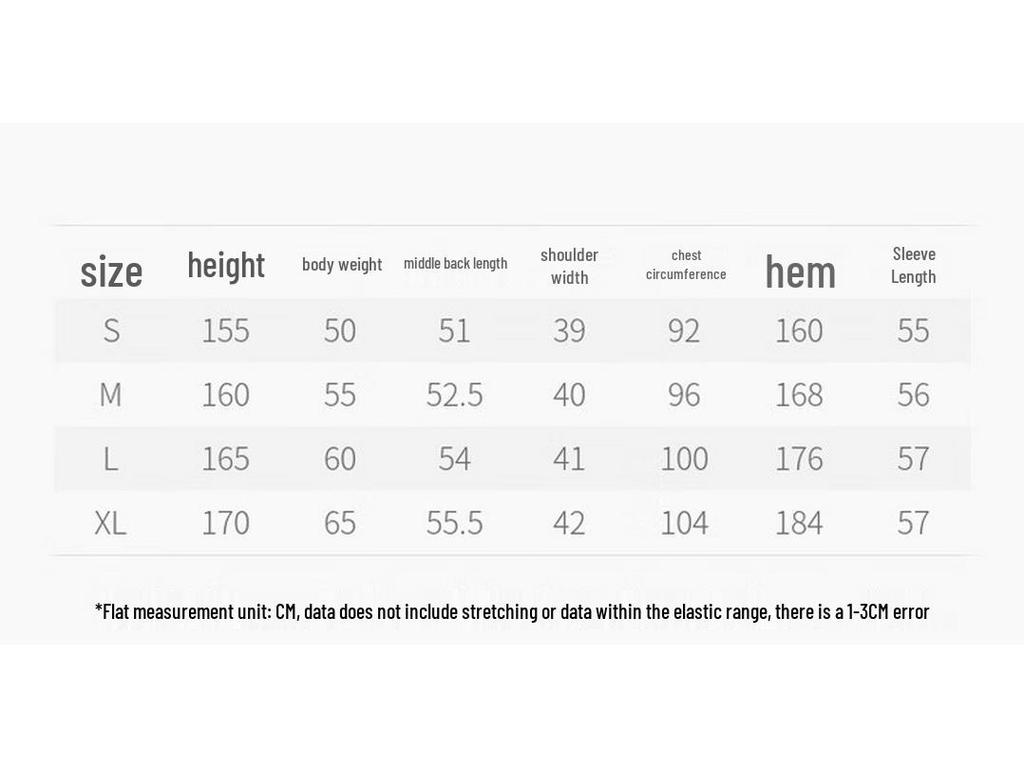Click the L size row label

click(x=110, y=458)
